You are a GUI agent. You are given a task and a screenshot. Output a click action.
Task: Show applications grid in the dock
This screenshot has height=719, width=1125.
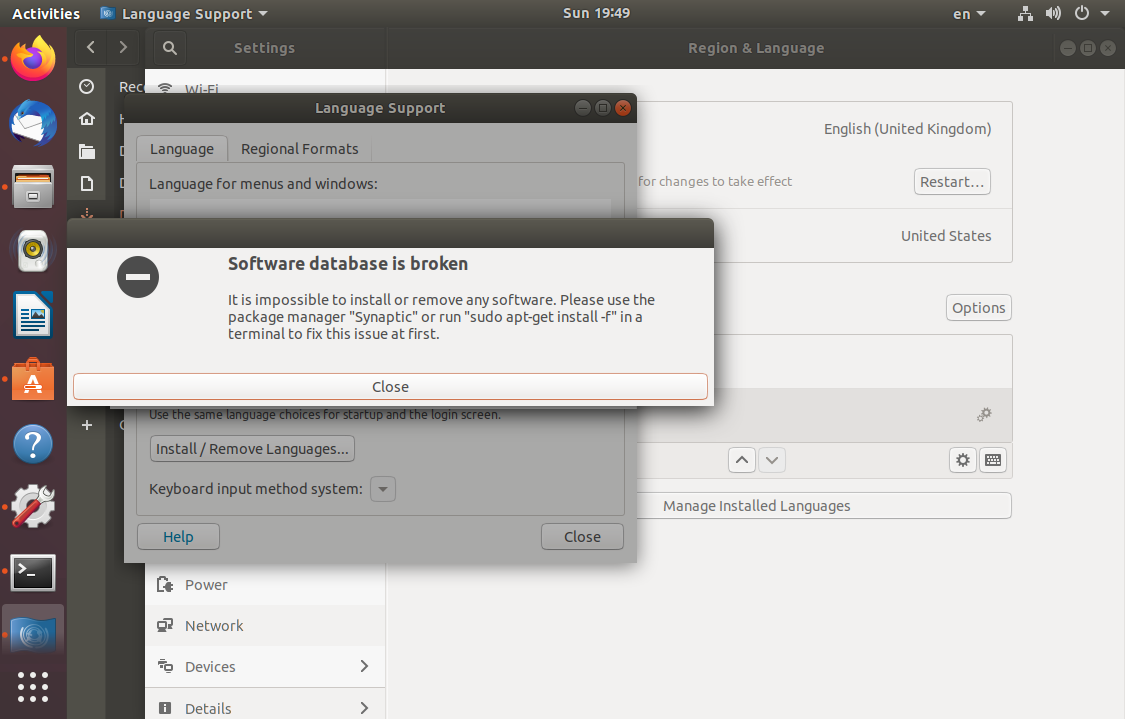33,687
